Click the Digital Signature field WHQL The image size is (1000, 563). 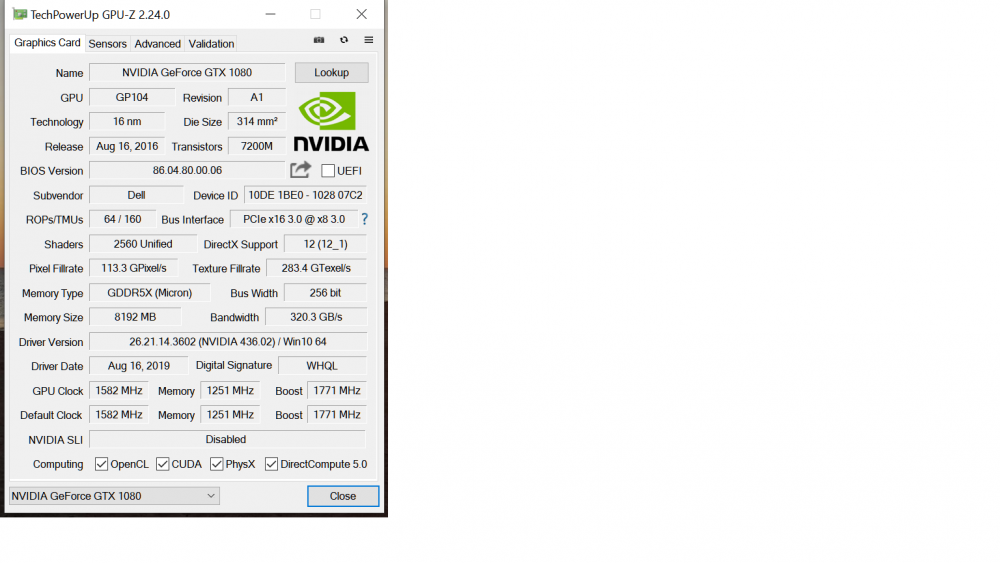323,366
